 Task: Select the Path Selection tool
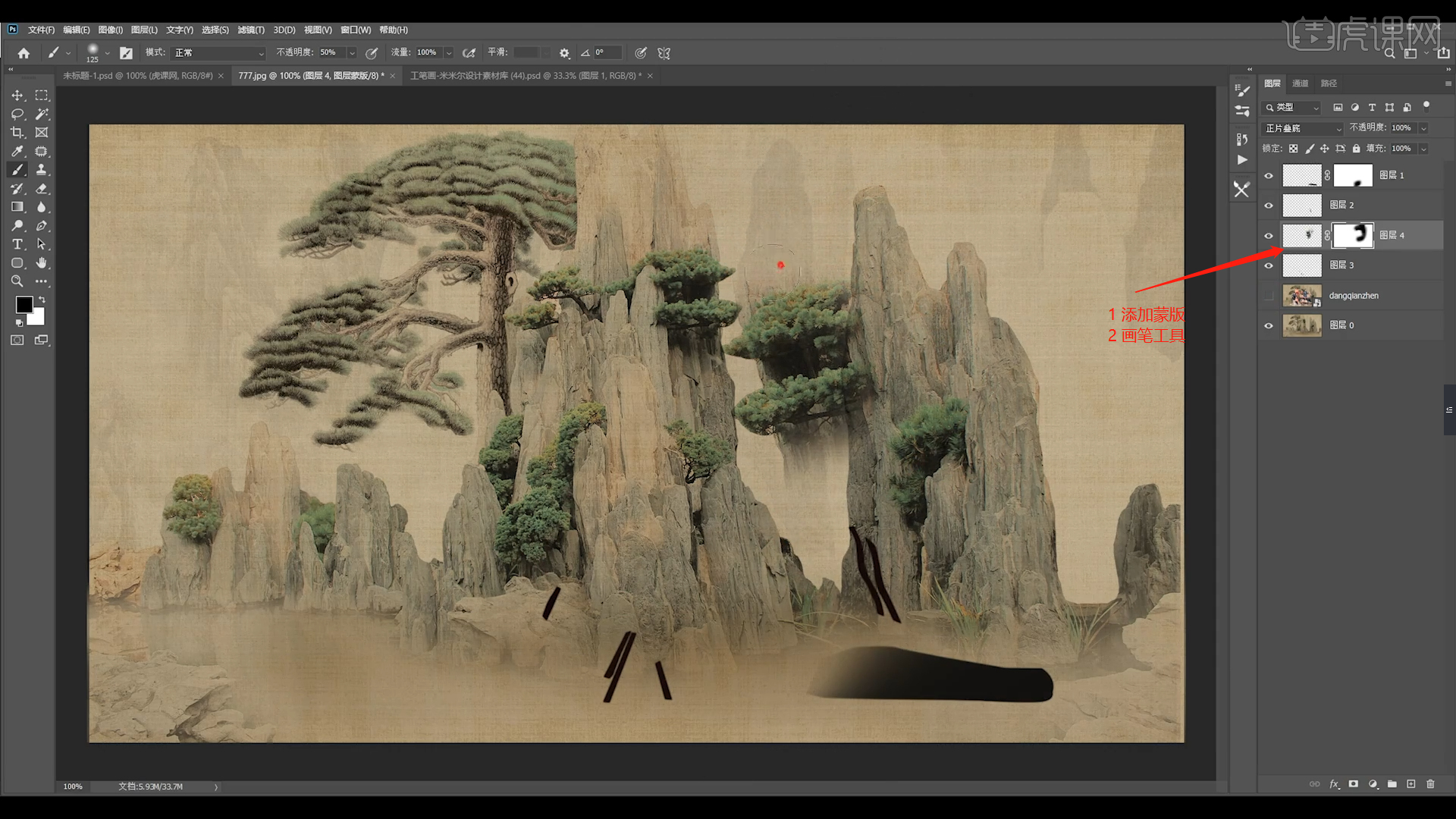pos(42,244)
